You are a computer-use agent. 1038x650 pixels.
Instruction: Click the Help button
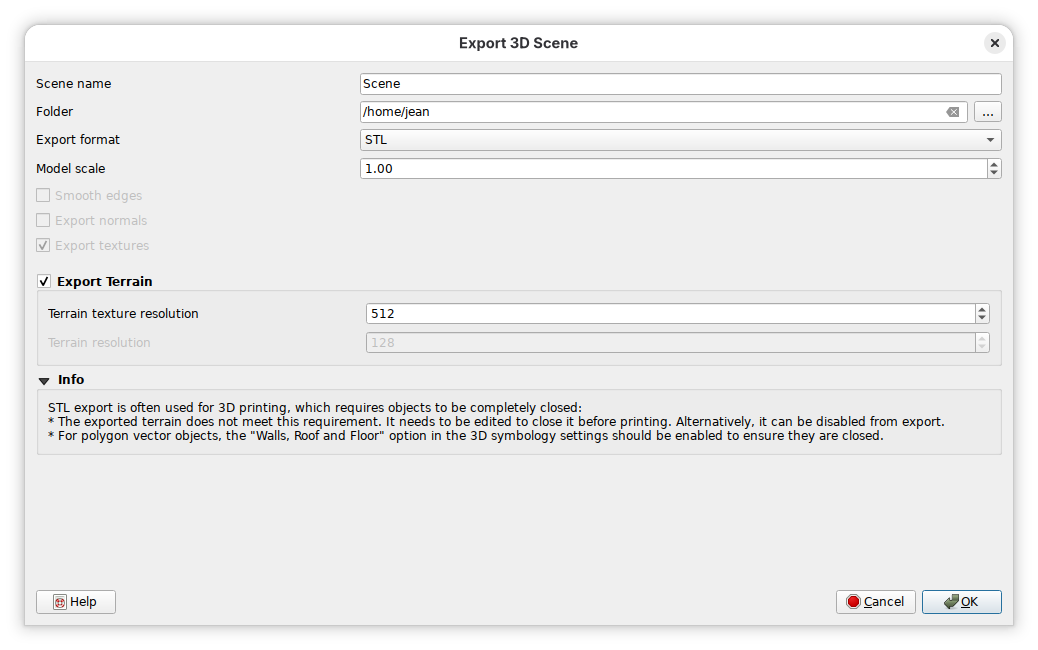(75, 602)
